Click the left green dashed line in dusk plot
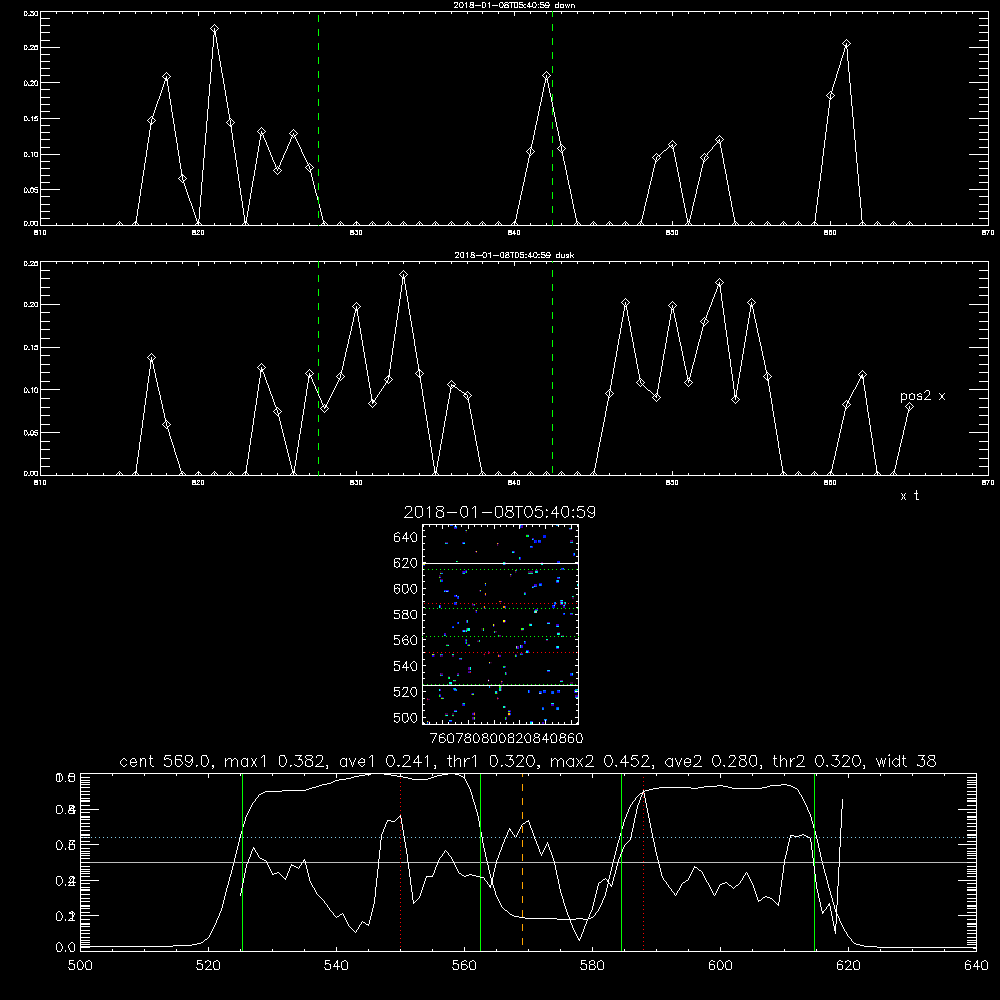The height and width of the screenshot is (1000, 1000). (318, 368)
